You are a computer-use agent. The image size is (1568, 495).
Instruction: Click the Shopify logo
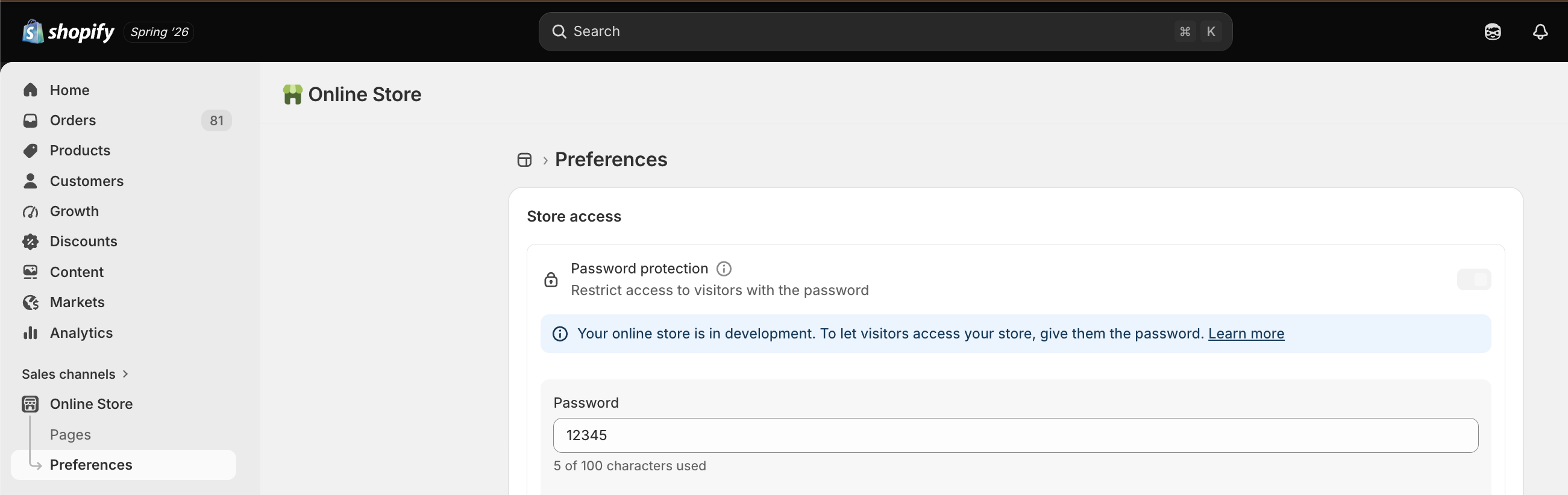(68, 32)
